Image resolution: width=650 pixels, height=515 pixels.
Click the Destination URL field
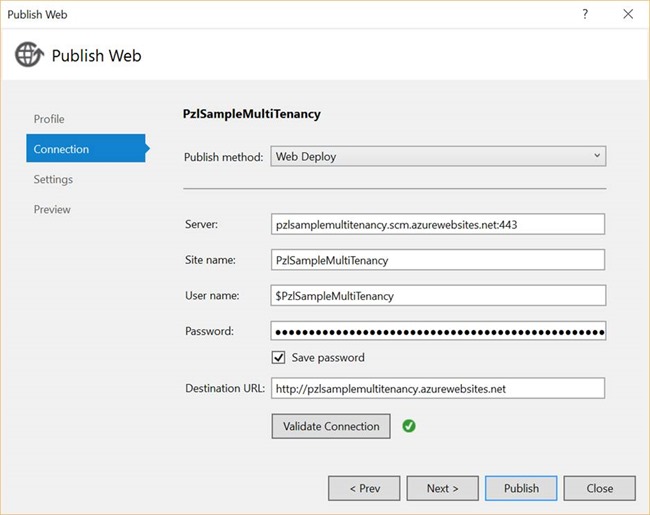(x=438, y=389)
